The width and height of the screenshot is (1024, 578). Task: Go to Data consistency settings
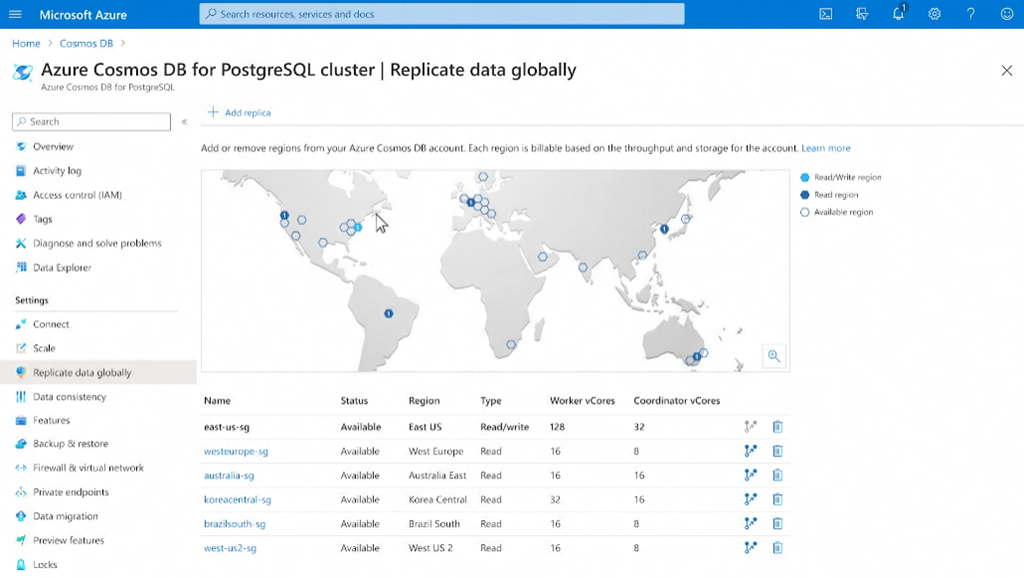click(x=69, y=397)
